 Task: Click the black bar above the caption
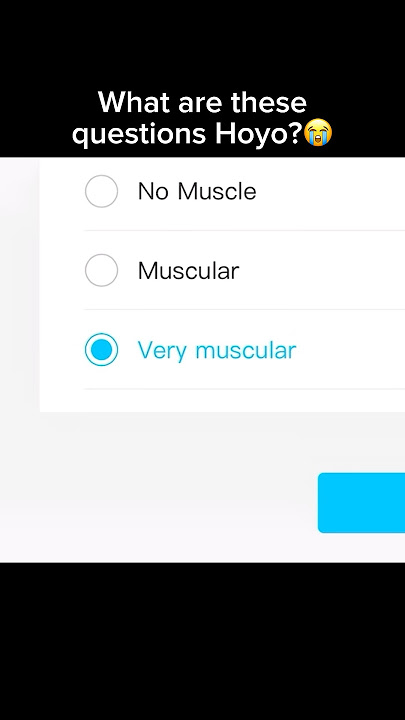(202, 41)
